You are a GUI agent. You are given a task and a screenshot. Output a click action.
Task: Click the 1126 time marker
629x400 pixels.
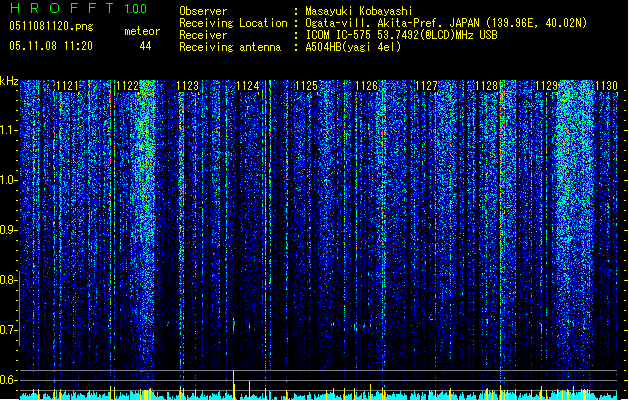click(x=367, y=86)
